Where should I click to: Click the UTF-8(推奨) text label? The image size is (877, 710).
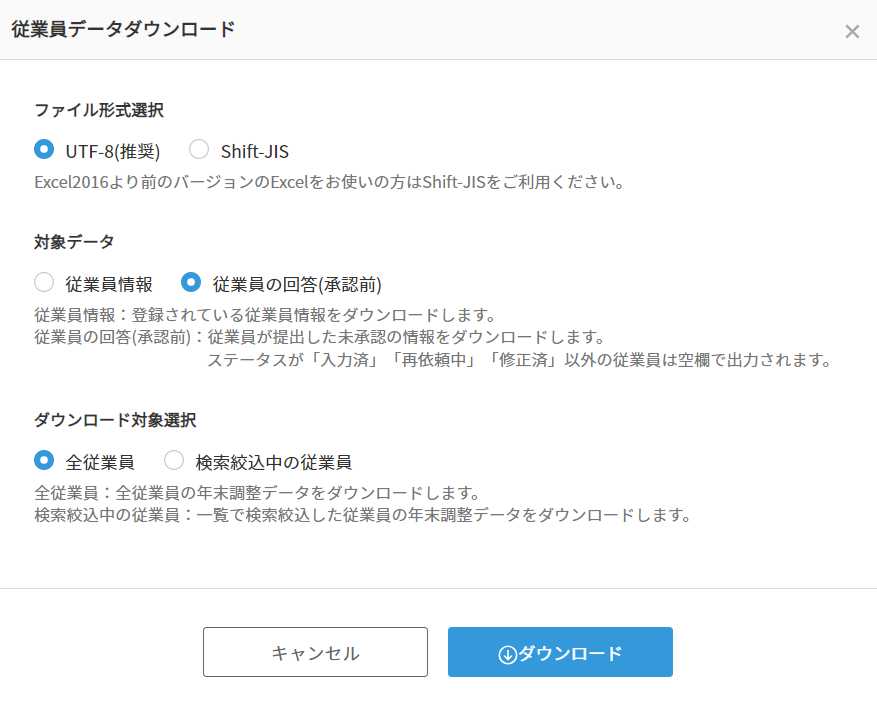[113, 151]
